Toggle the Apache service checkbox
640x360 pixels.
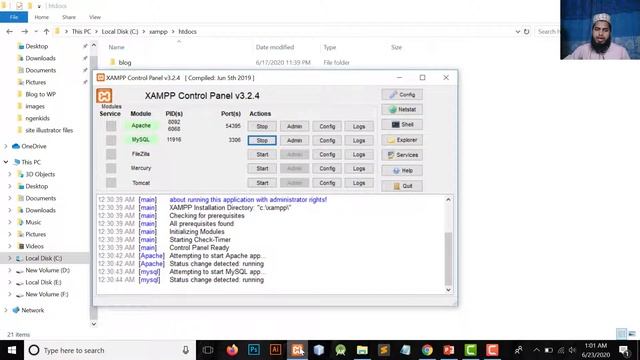tap(111, 126)
